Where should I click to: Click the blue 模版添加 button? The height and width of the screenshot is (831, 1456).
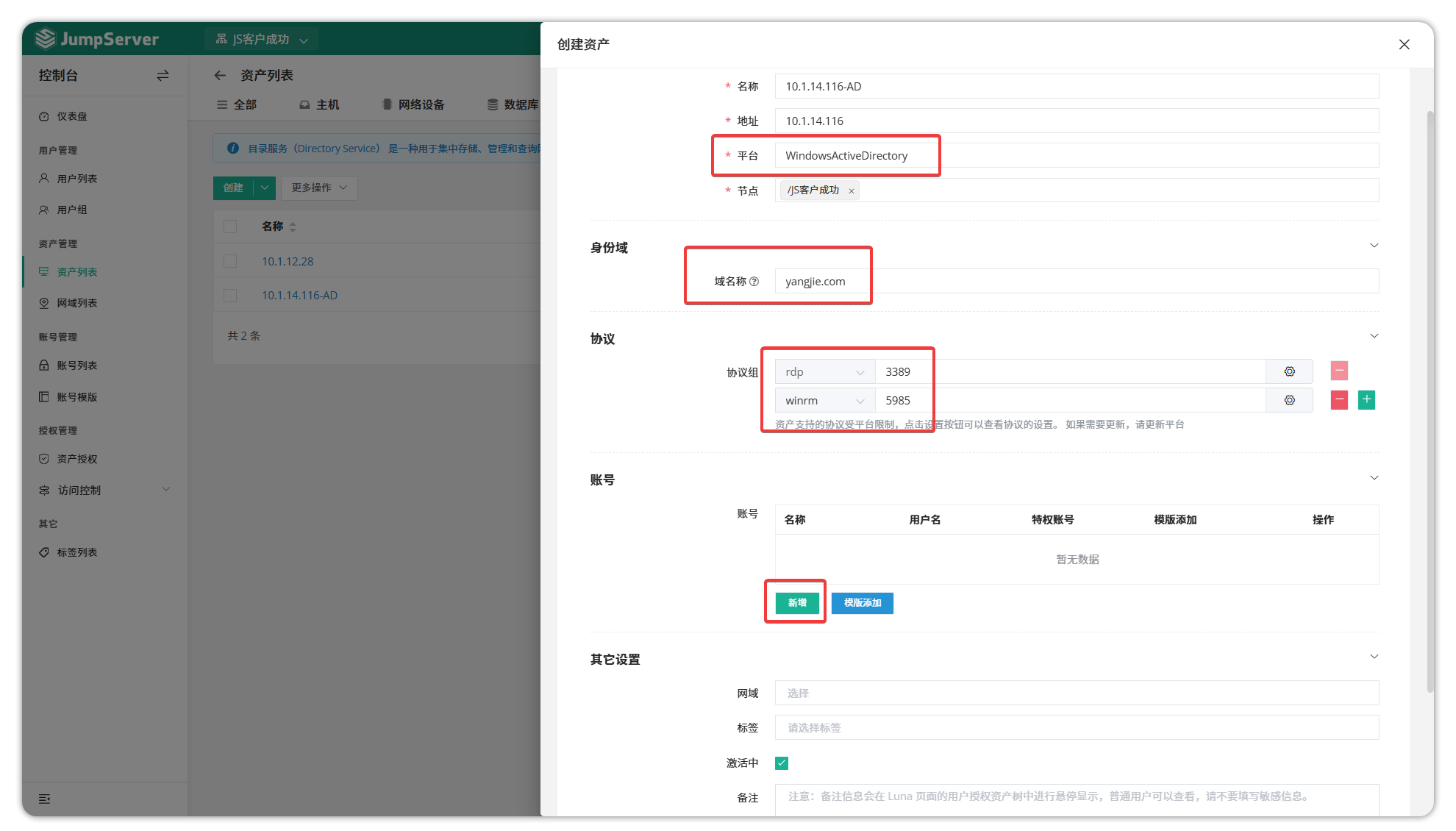point(862,603)
